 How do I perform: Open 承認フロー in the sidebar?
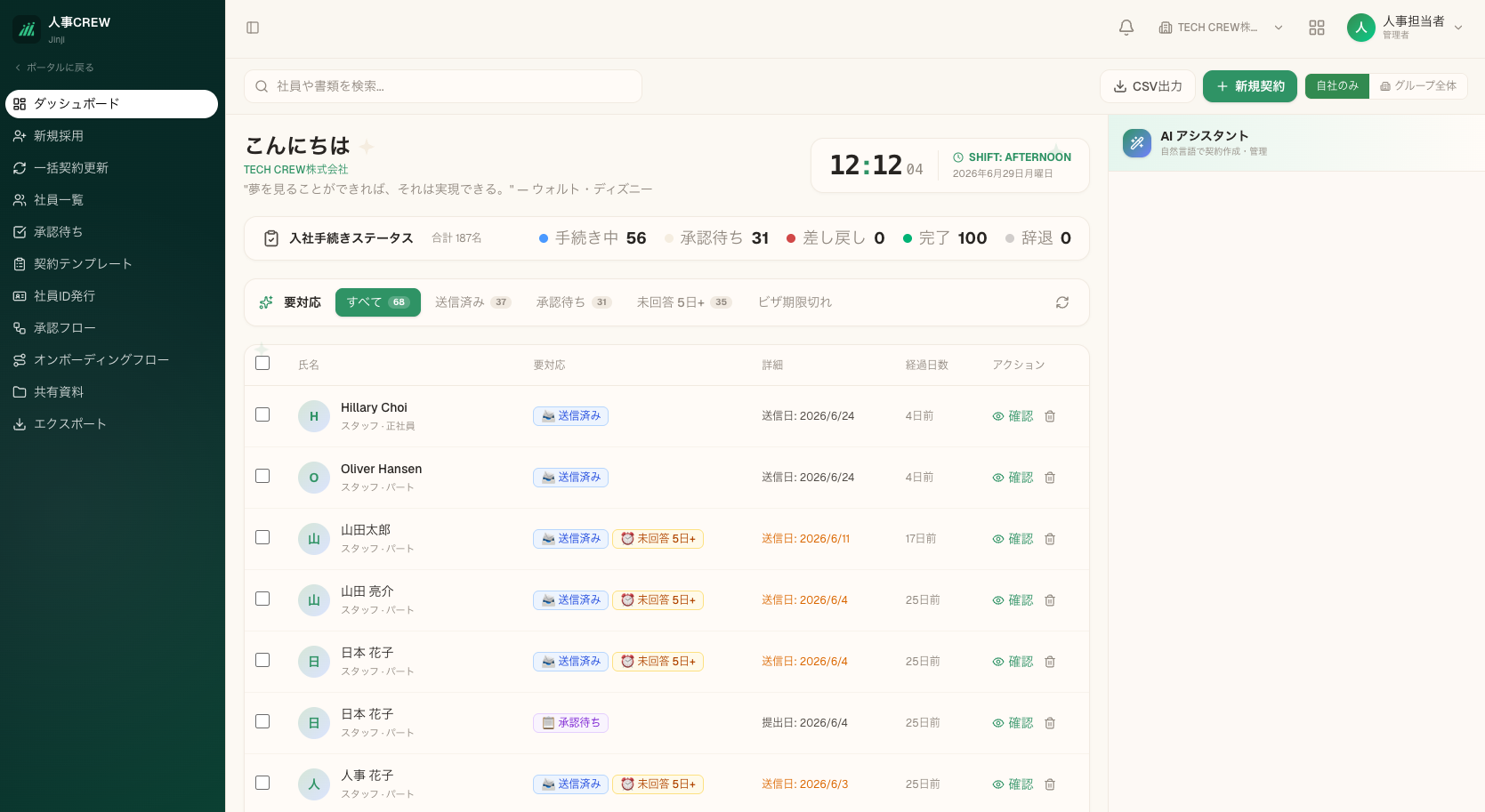click(111, 328)
